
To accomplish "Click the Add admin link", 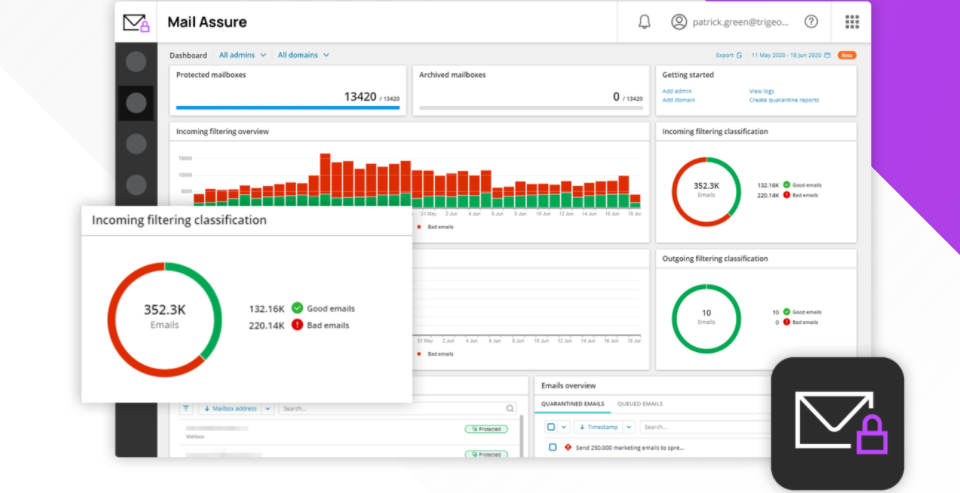I will [x=677, y=91].
